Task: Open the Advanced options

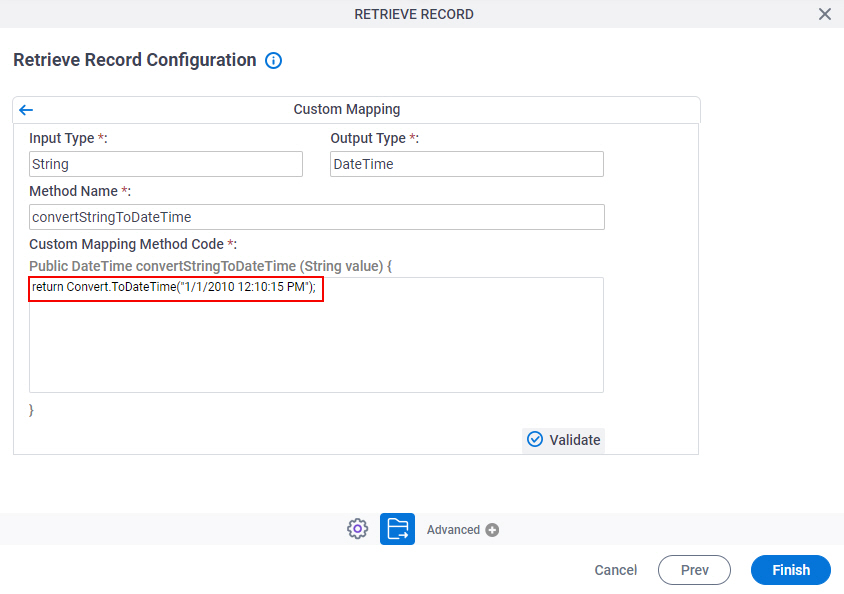Action: pyautogui.click(x=453, y=530)
